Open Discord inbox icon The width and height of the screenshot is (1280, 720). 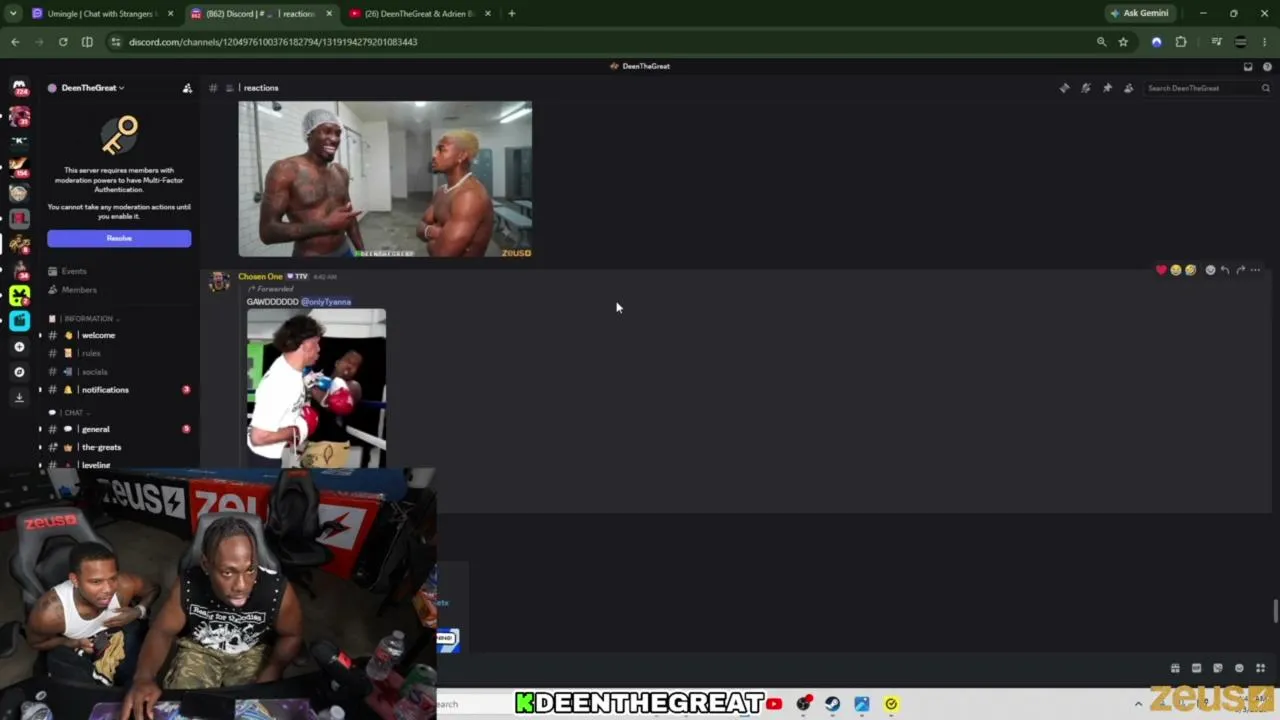click(1248, 66)
